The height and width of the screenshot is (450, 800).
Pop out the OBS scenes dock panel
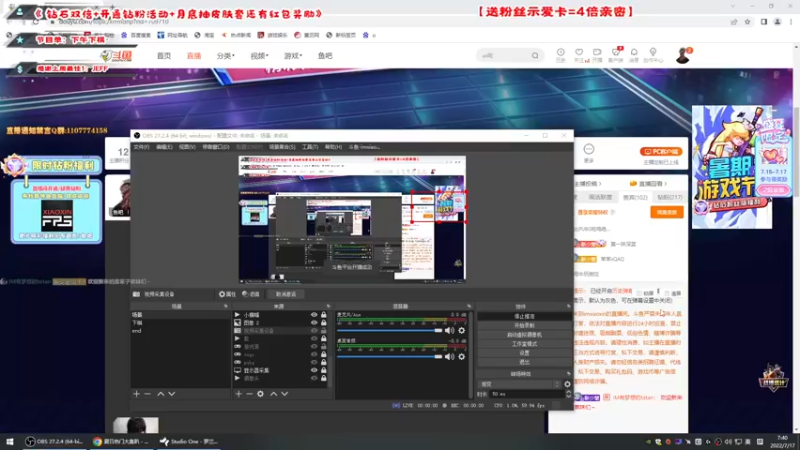(226, 306)
